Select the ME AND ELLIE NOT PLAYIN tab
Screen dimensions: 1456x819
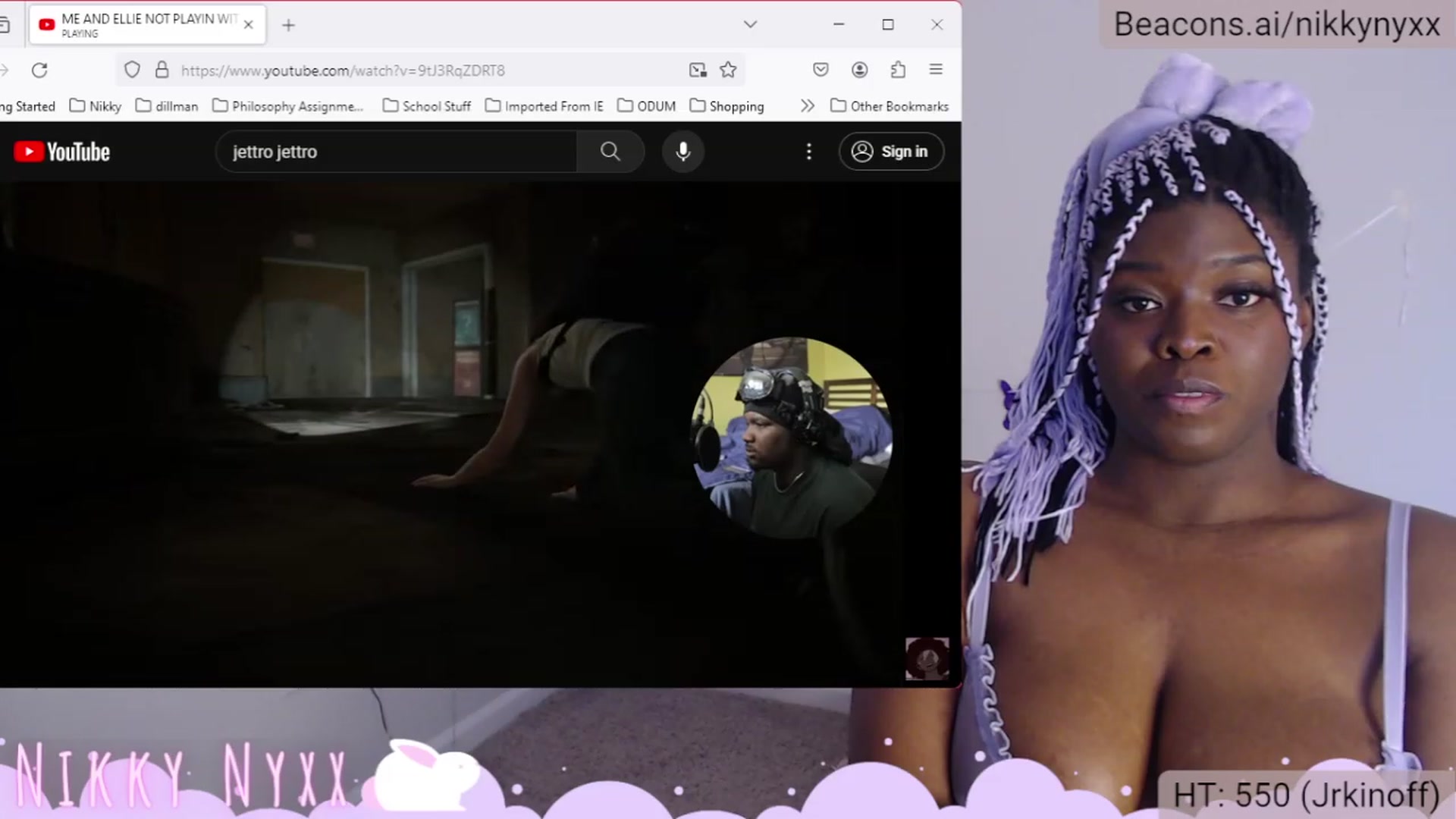(x=149, y=25)
